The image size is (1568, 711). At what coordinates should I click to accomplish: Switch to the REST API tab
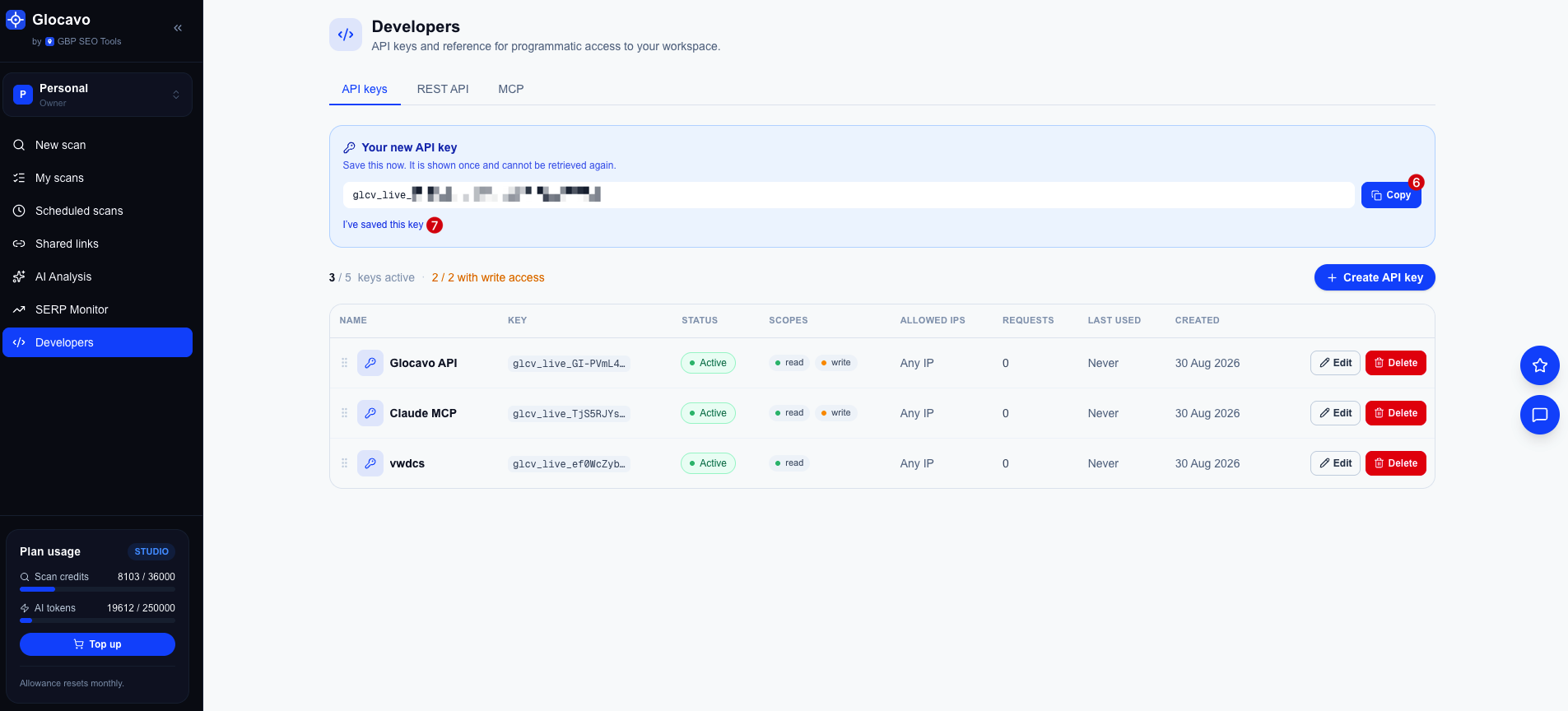[x=443, y=89]
